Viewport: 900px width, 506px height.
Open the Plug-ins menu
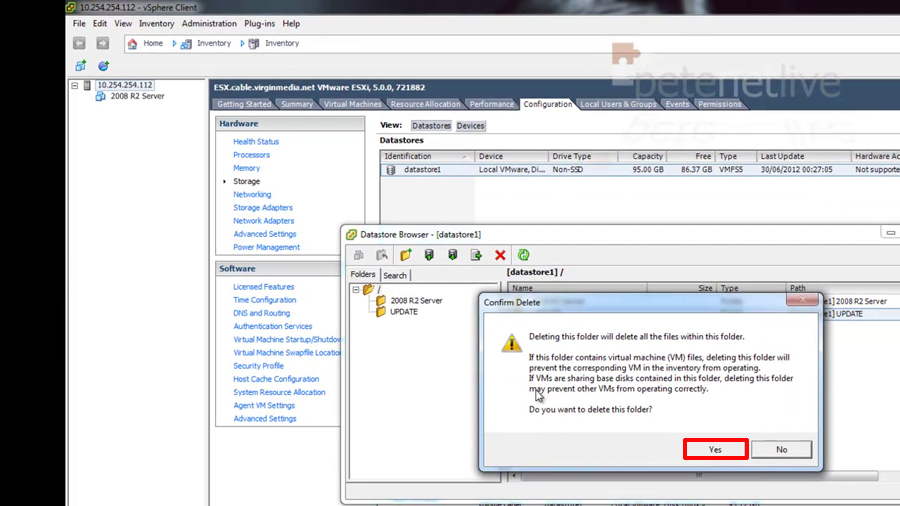tap(259, 24)
